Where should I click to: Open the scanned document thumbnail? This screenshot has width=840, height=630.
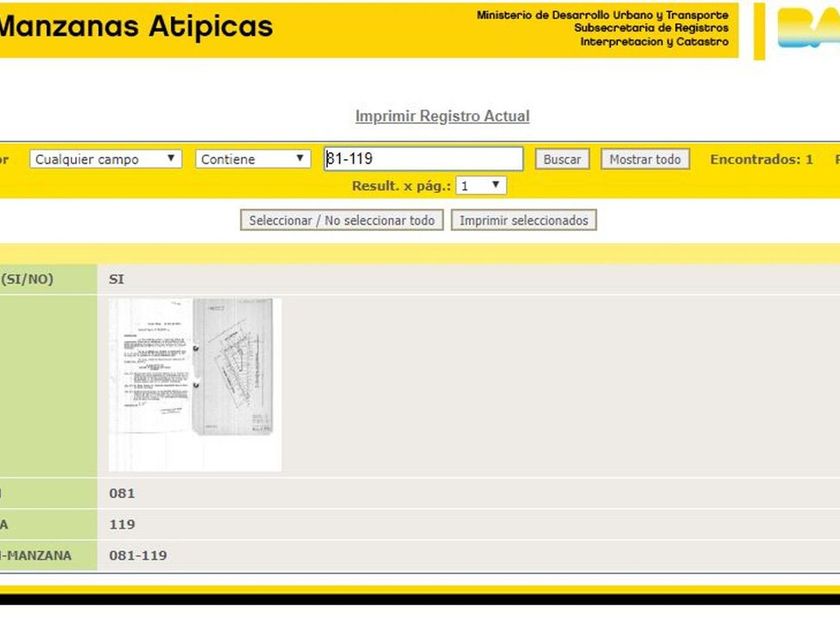[x=195, y=385]
